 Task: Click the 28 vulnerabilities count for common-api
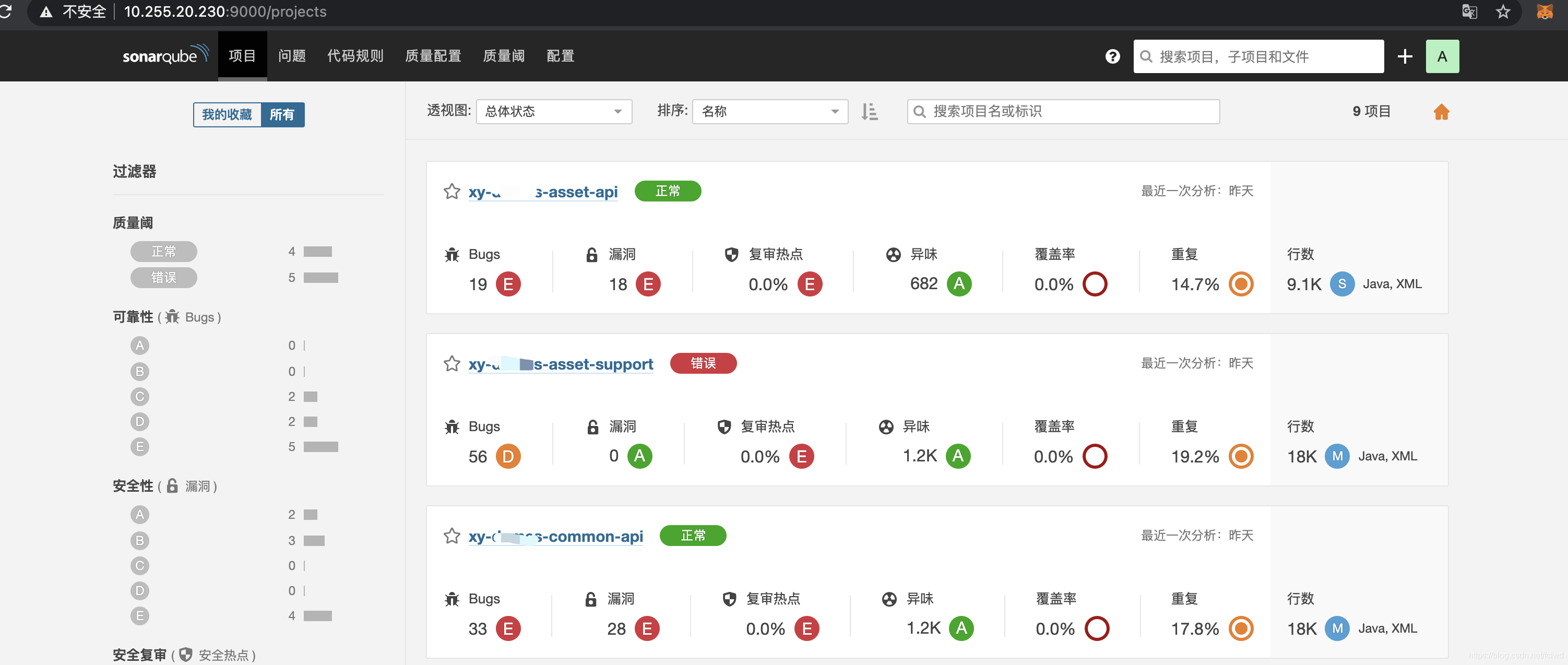pos(616,629)
